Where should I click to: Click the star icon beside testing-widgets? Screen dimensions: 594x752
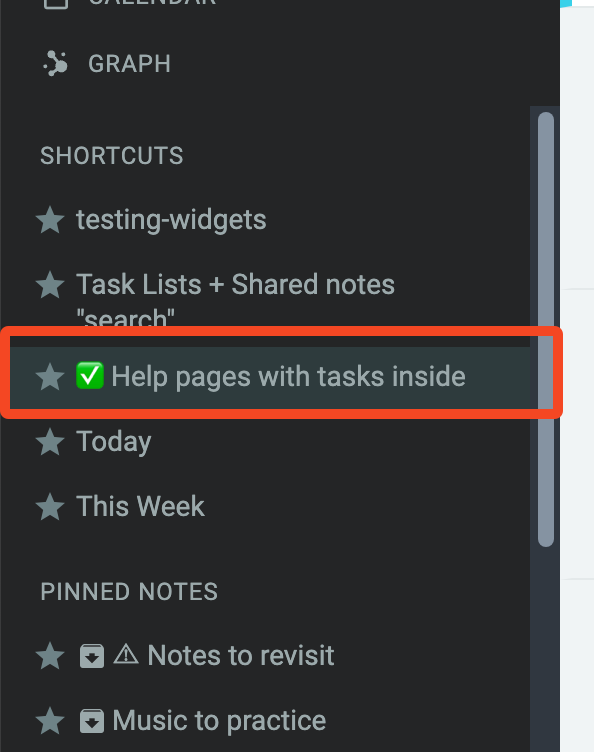point(50,220)
